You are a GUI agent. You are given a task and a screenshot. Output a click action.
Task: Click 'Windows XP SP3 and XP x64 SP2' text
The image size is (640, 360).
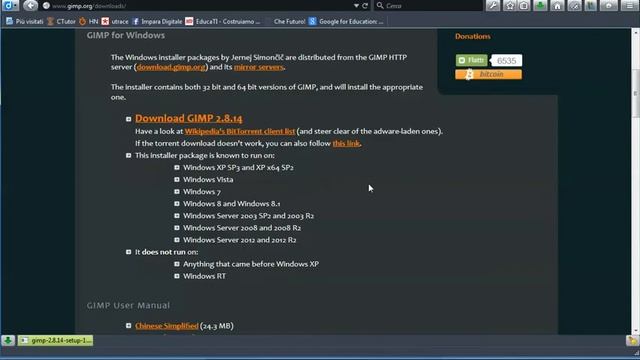[x=238, y=167]
